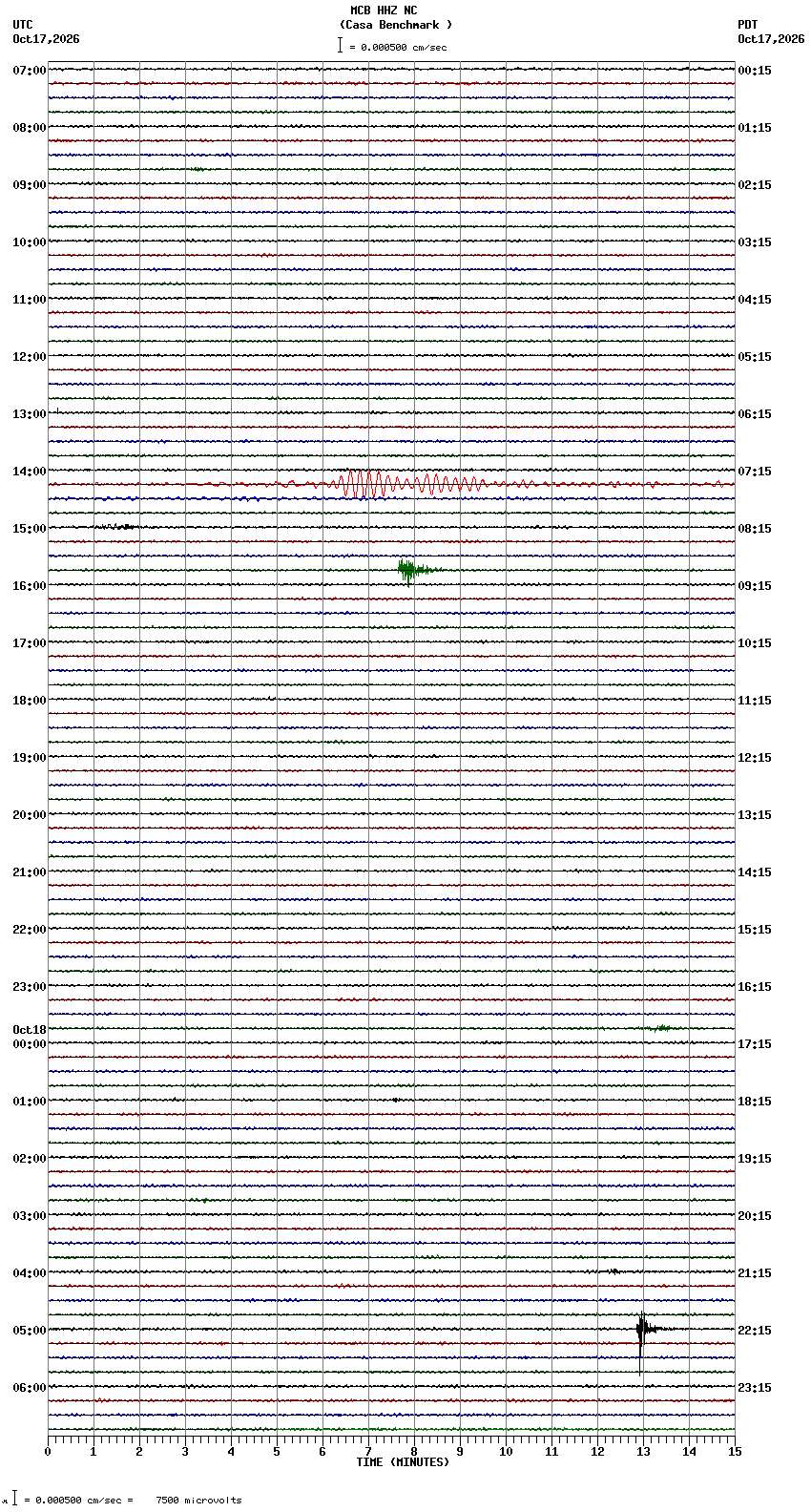Click the 15:00 UTC row label

(30, 529)
